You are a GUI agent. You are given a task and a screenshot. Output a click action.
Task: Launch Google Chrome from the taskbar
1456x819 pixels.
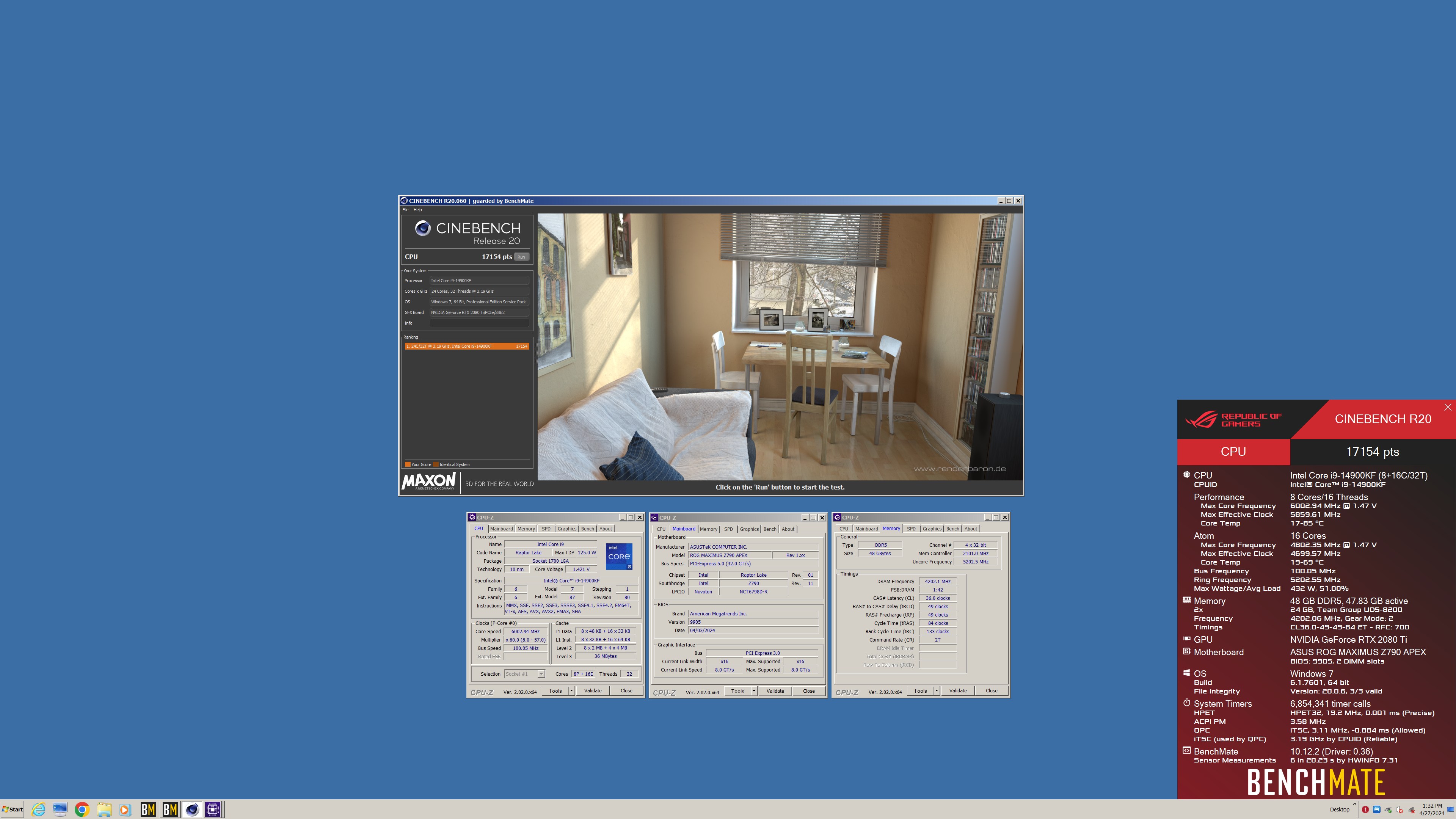[x=82, y=810]
